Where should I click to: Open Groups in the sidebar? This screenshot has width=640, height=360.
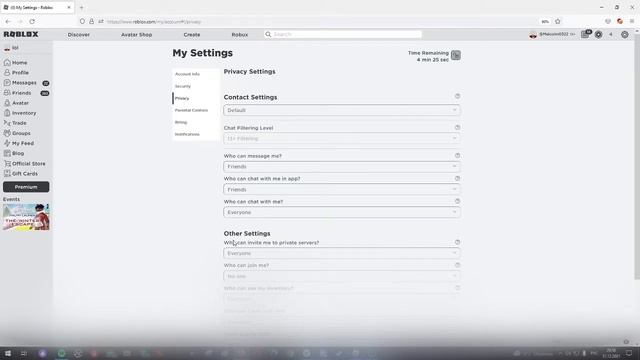[17, 133]
